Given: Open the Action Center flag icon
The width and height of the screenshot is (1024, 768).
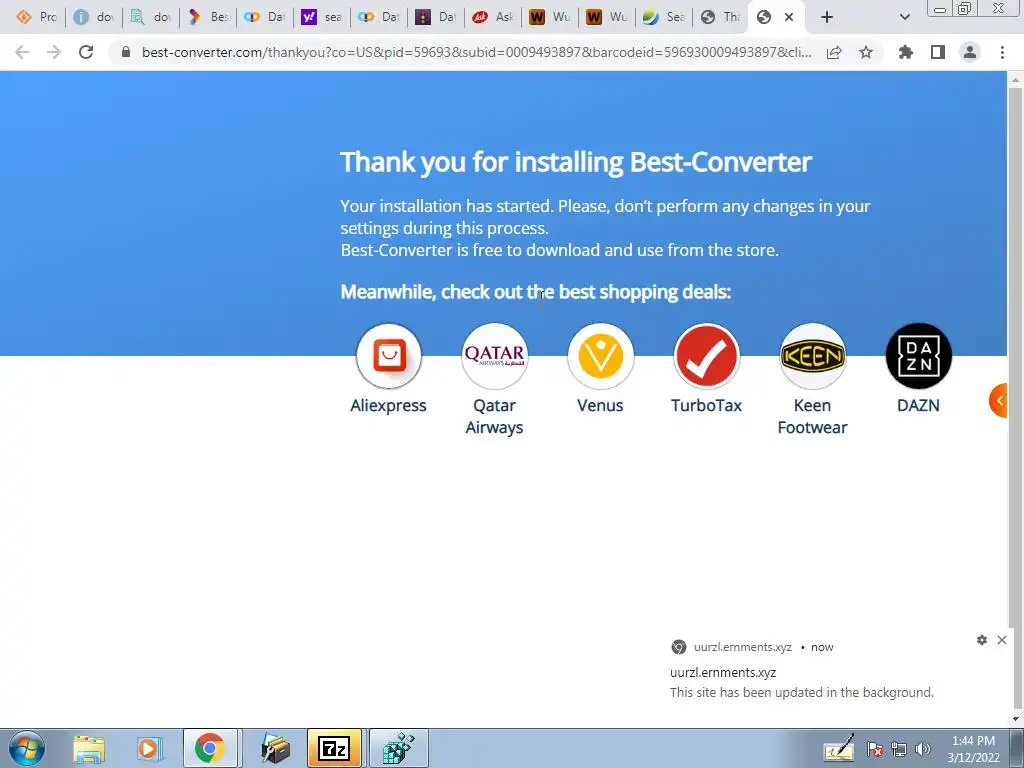Looking at the screenshot, I should tap(875, 749).
